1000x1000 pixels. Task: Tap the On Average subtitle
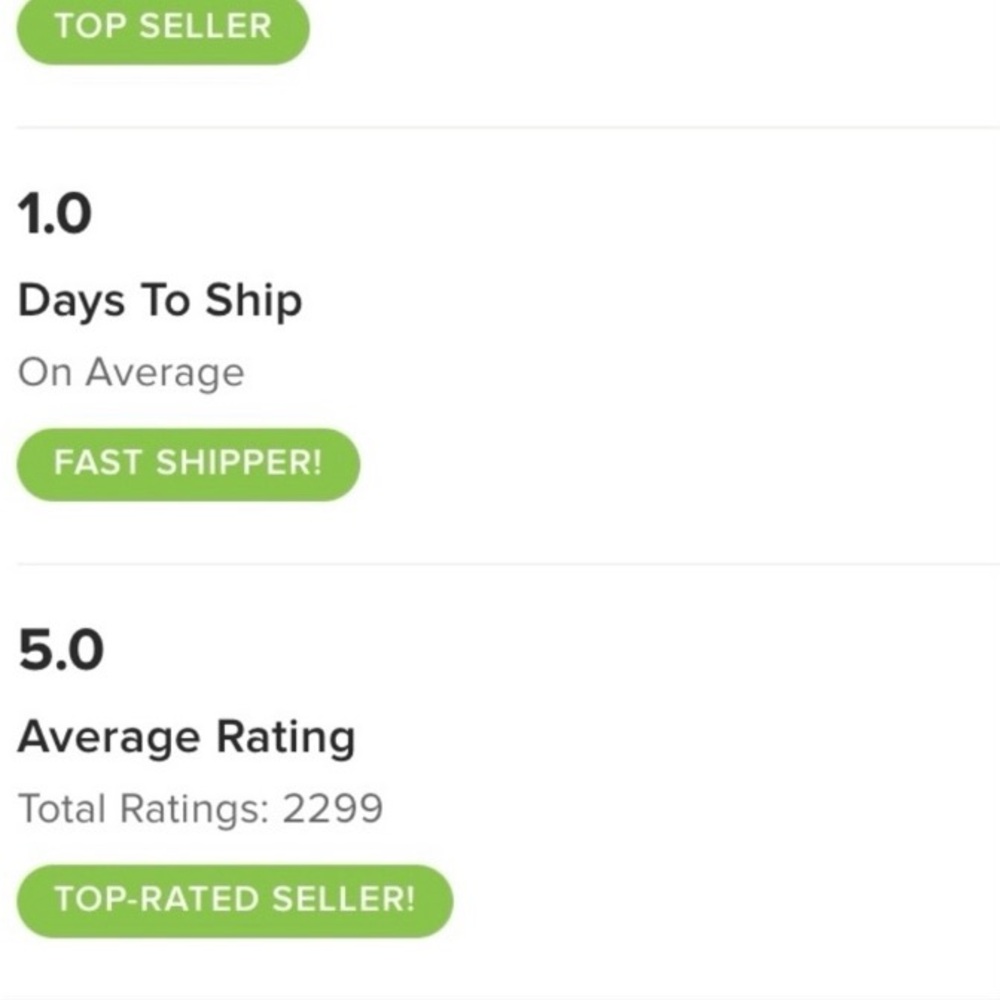[131, 373]
